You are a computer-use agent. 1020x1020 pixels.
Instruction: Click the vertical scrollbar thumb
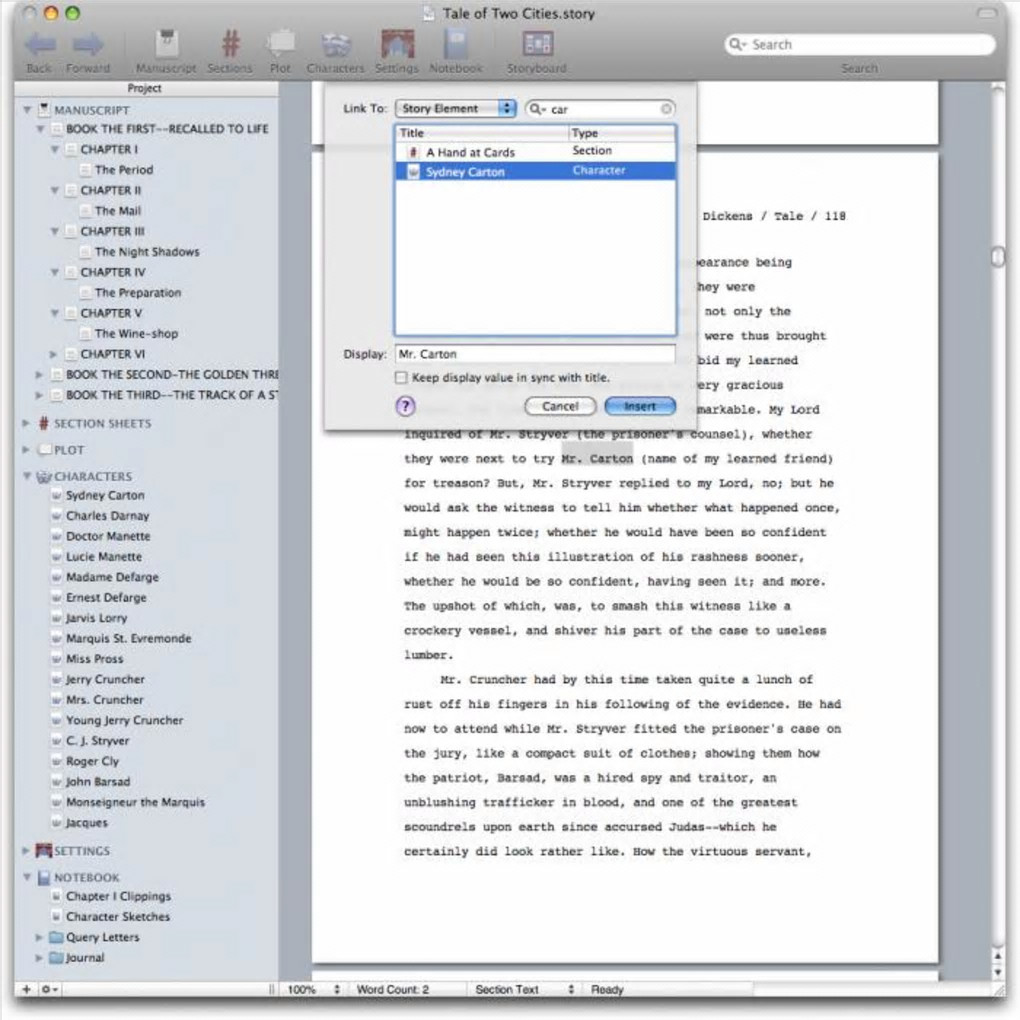click(x=998, y=256)
